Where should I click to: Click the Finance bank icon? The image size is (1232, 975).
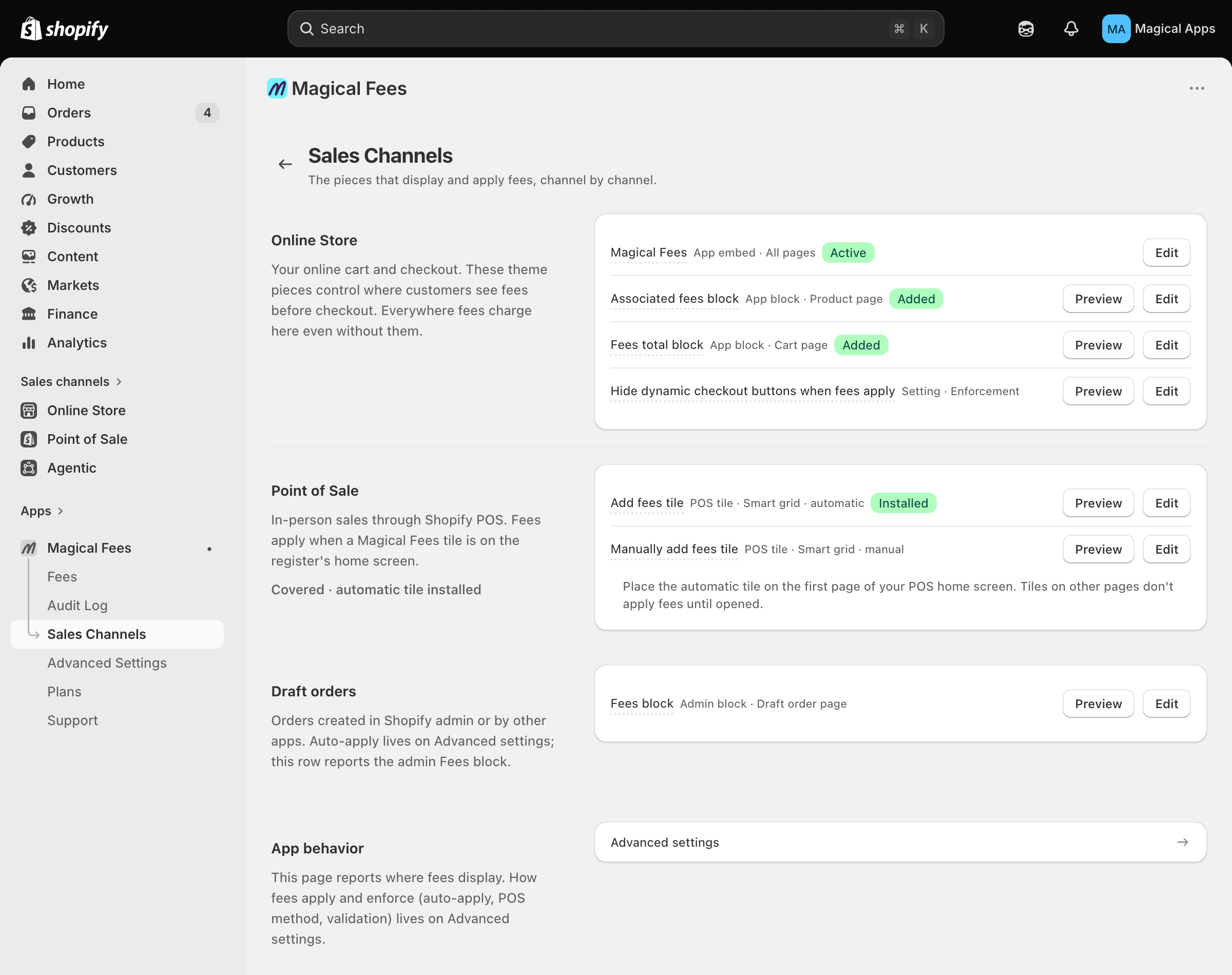coord(29,314)
